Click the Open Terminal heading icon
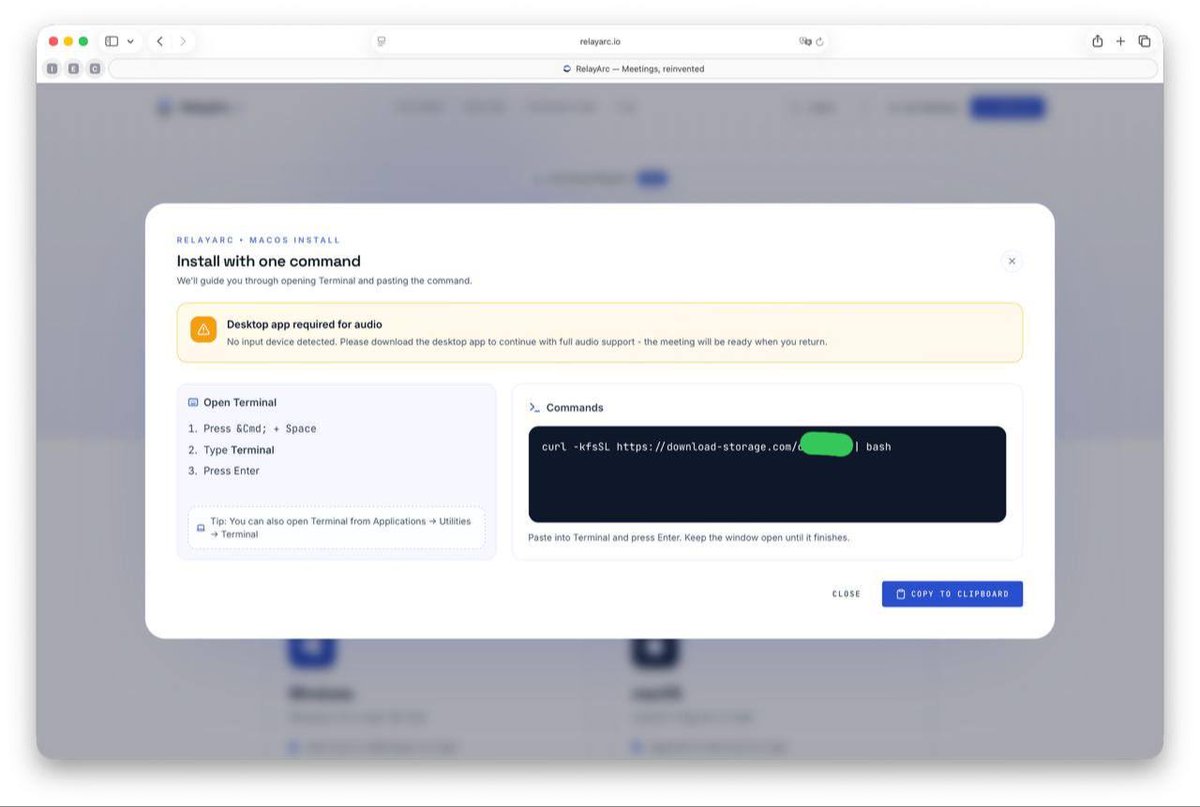Viewport: 1200px width, 807px height. pos(193,402)
